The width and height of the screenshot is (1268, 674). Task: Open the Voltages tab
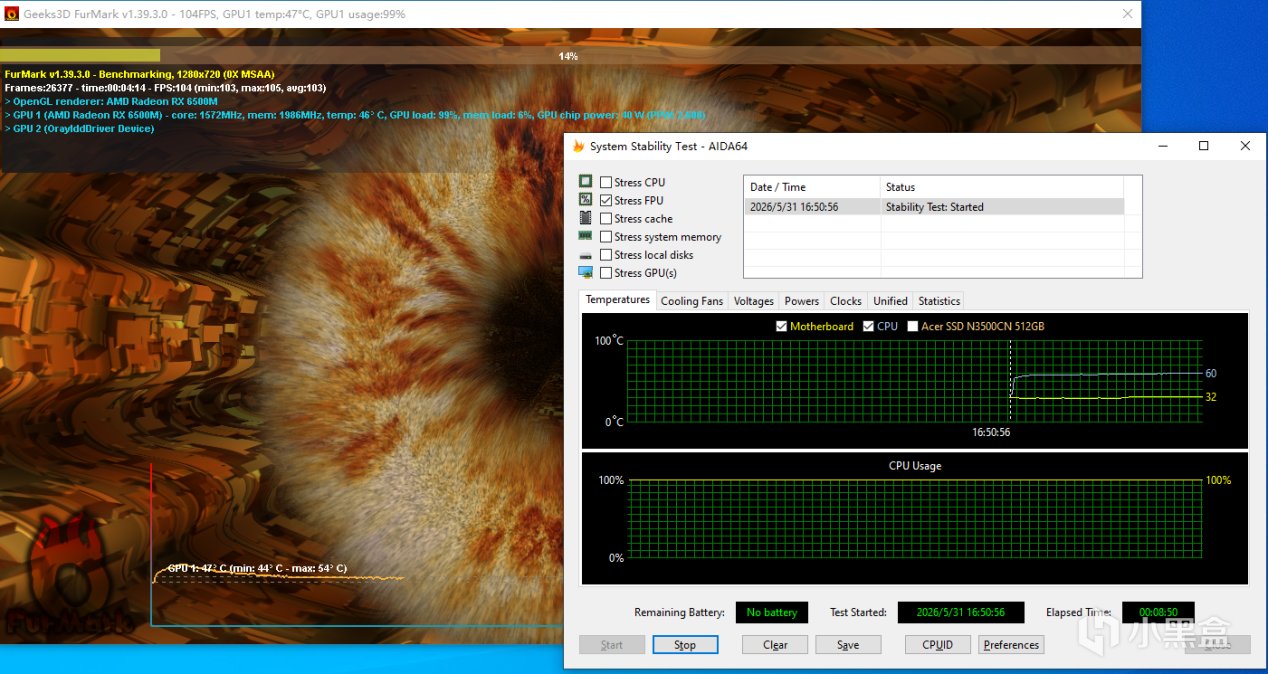[x=753, y=301]
